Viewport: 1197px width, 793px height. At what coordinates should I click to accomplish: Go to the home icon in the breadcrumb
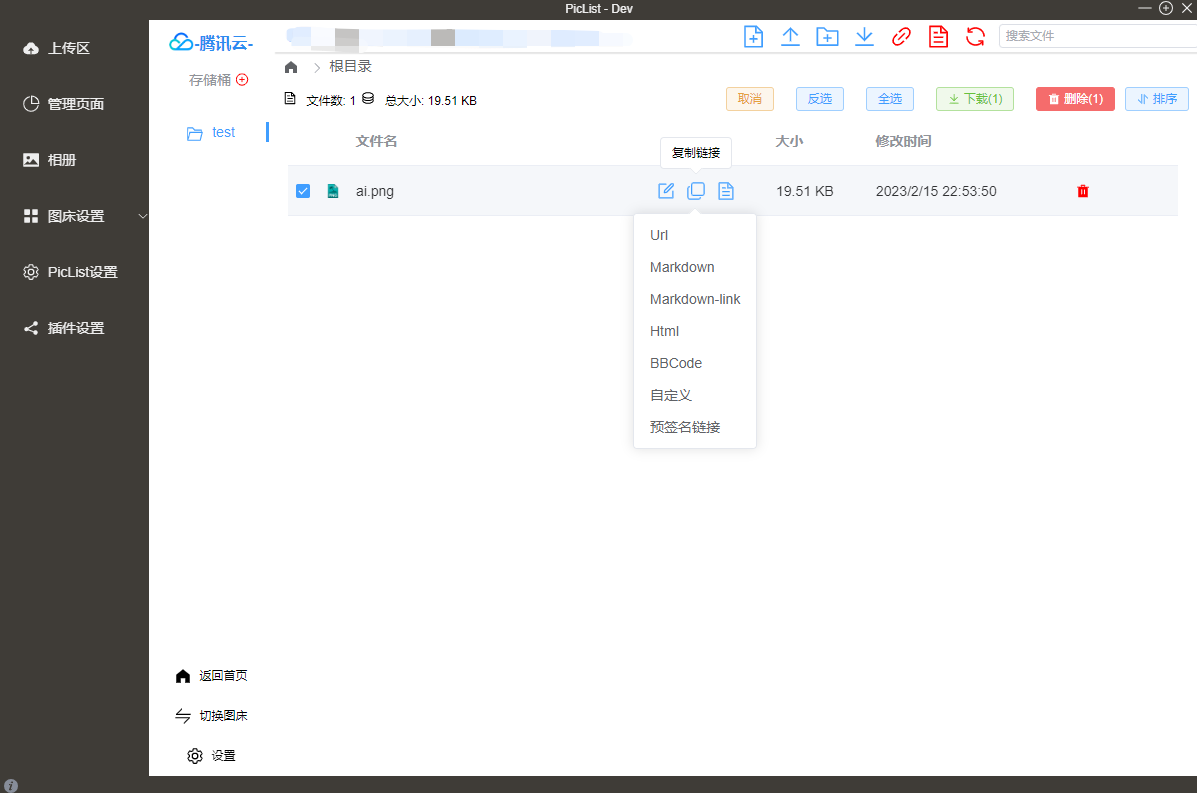click(x=291, y=67)
